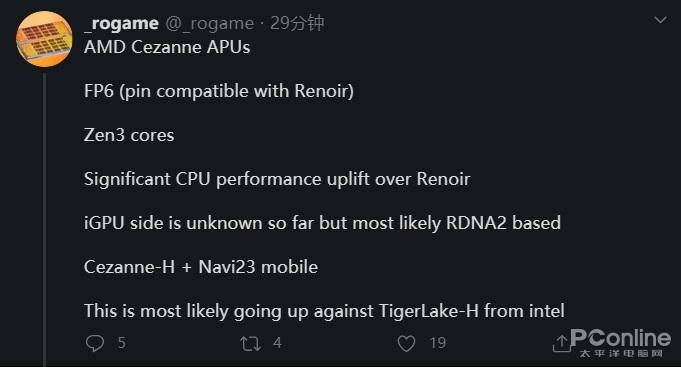Select the 'AMD Cezanne APUs' text line
Screen dimensions: 681x367
pyautogui.click(x=167, y=47)
